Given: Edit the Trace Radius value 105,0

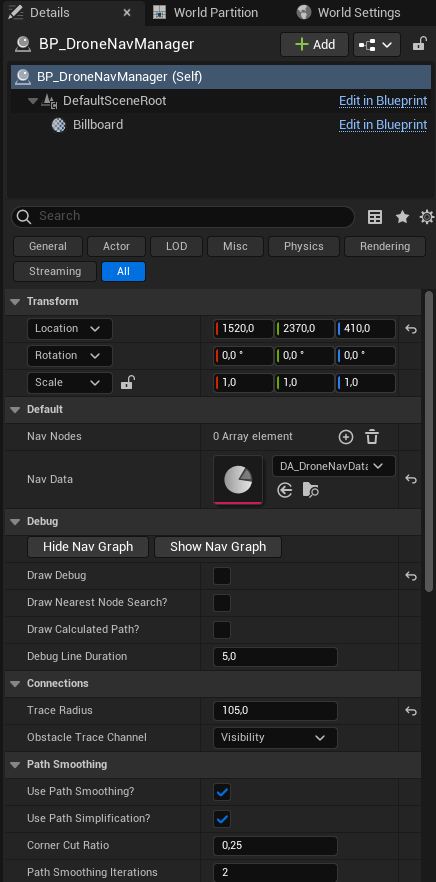Looking at the screenshot, I should point(275,711).
